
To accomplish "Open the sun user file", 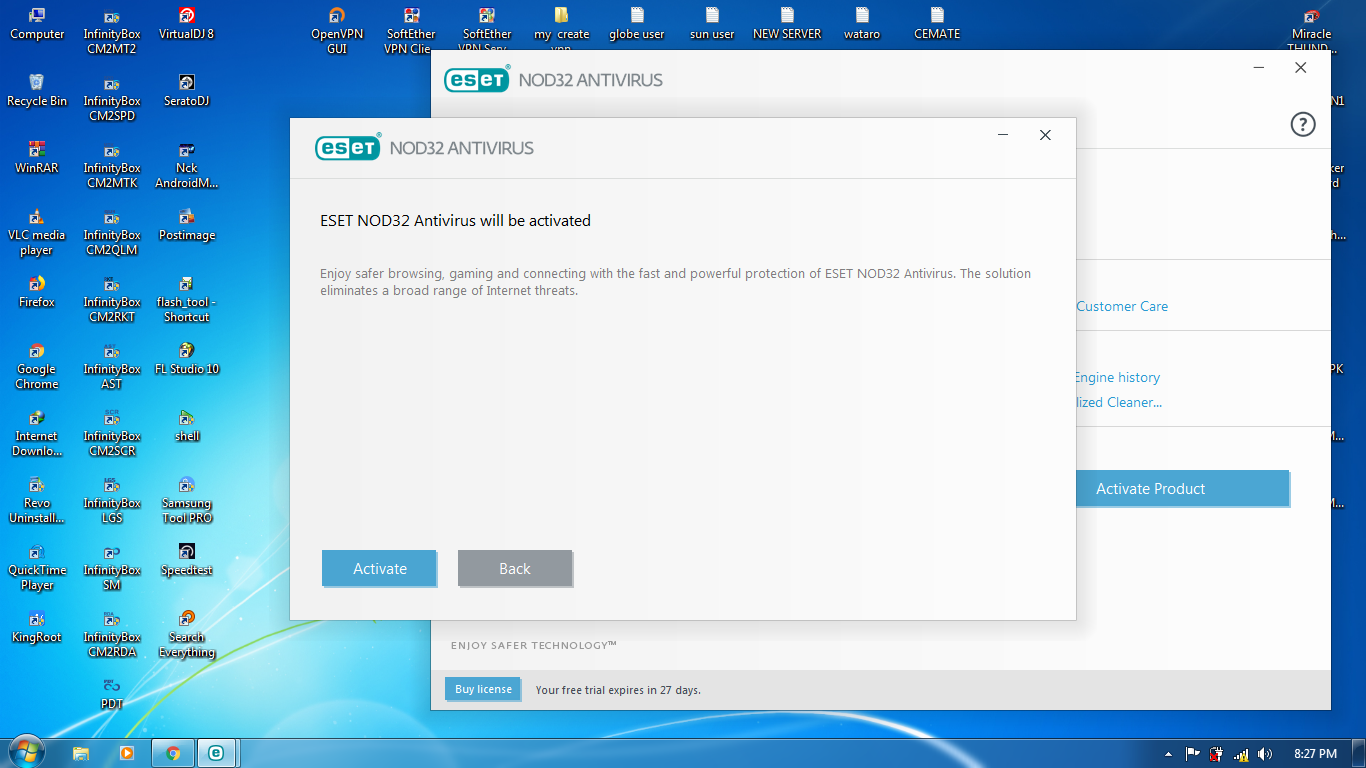I will (x=712, y=25).
